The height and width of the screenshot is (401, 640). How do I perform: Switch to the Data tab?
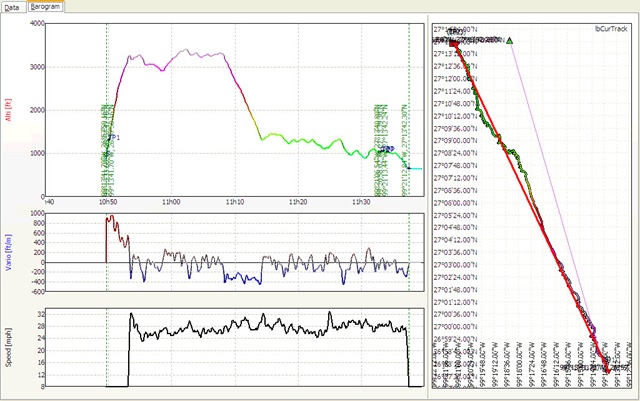13,6
